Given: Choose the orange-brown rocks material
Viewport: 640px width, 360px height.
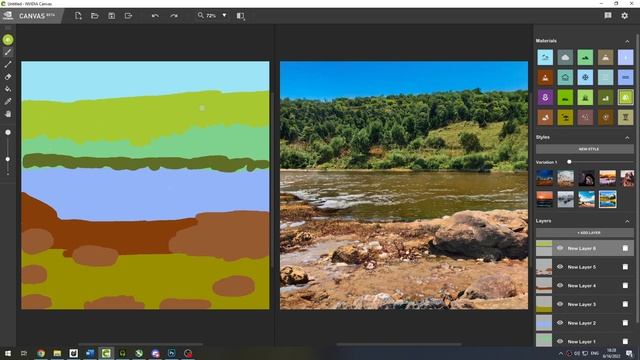Looking at the screenshot, I should pyautogui.click(x=545, y=118).
